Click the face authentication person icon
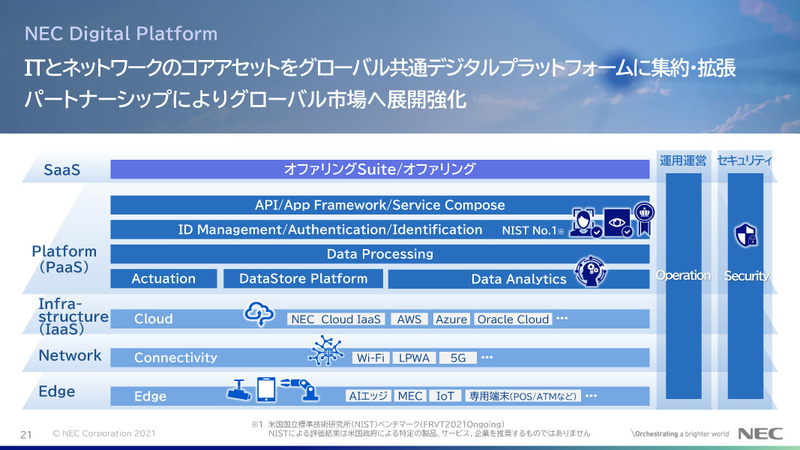 tap(585, 223)
